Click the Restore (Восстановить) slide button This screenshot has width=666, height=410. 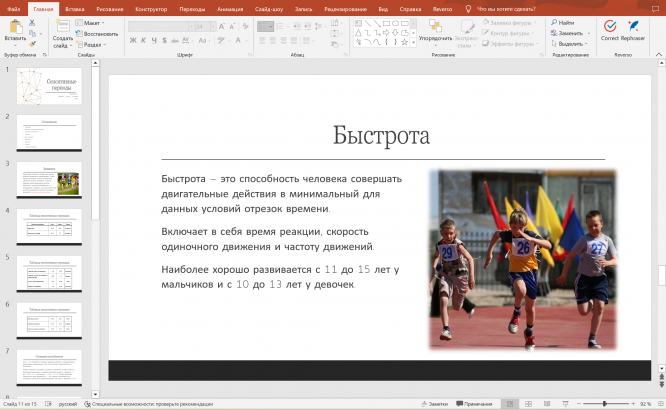click(98, 33)
